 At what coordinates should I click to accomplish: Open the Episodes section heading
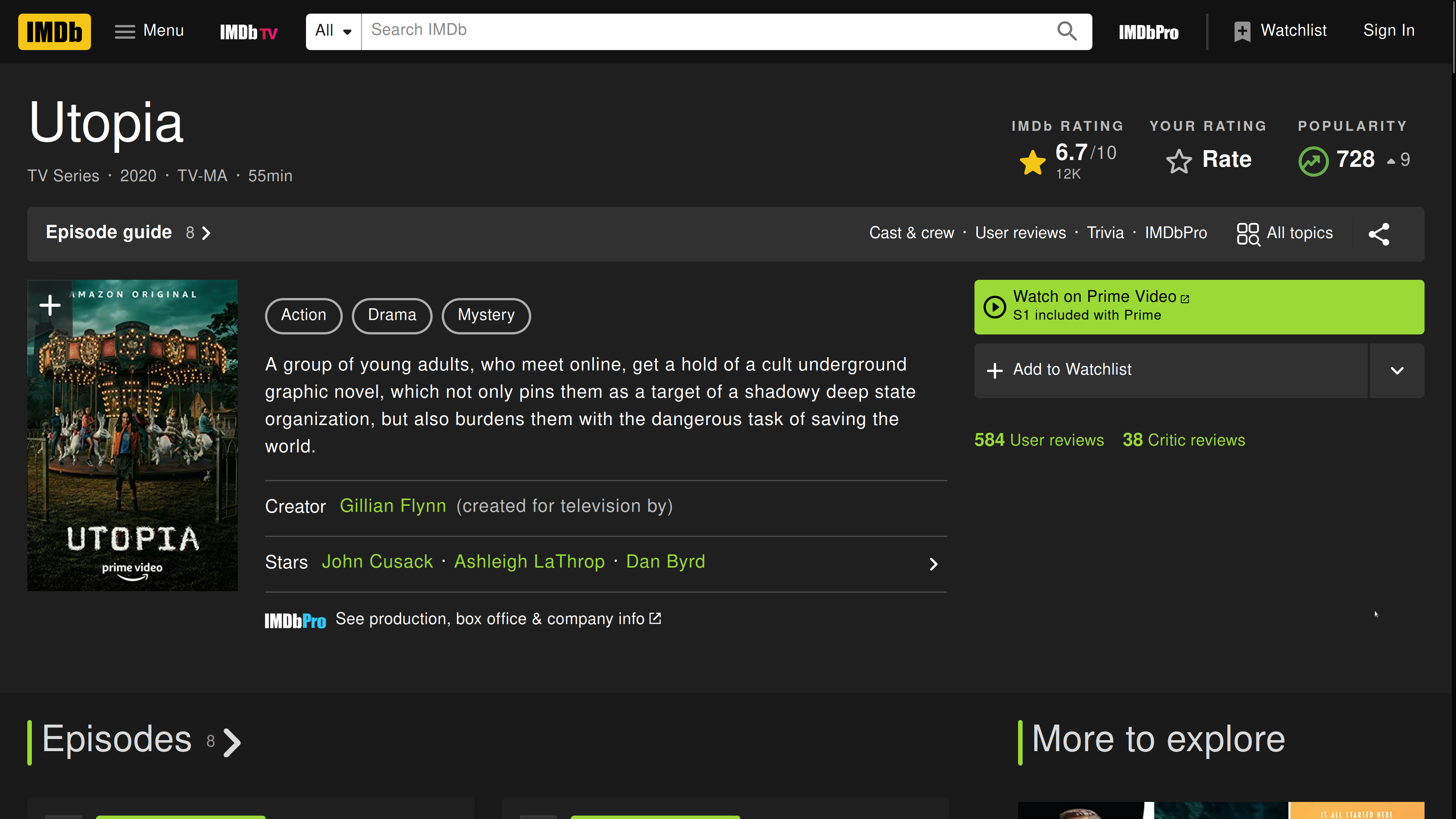(117, 739)
